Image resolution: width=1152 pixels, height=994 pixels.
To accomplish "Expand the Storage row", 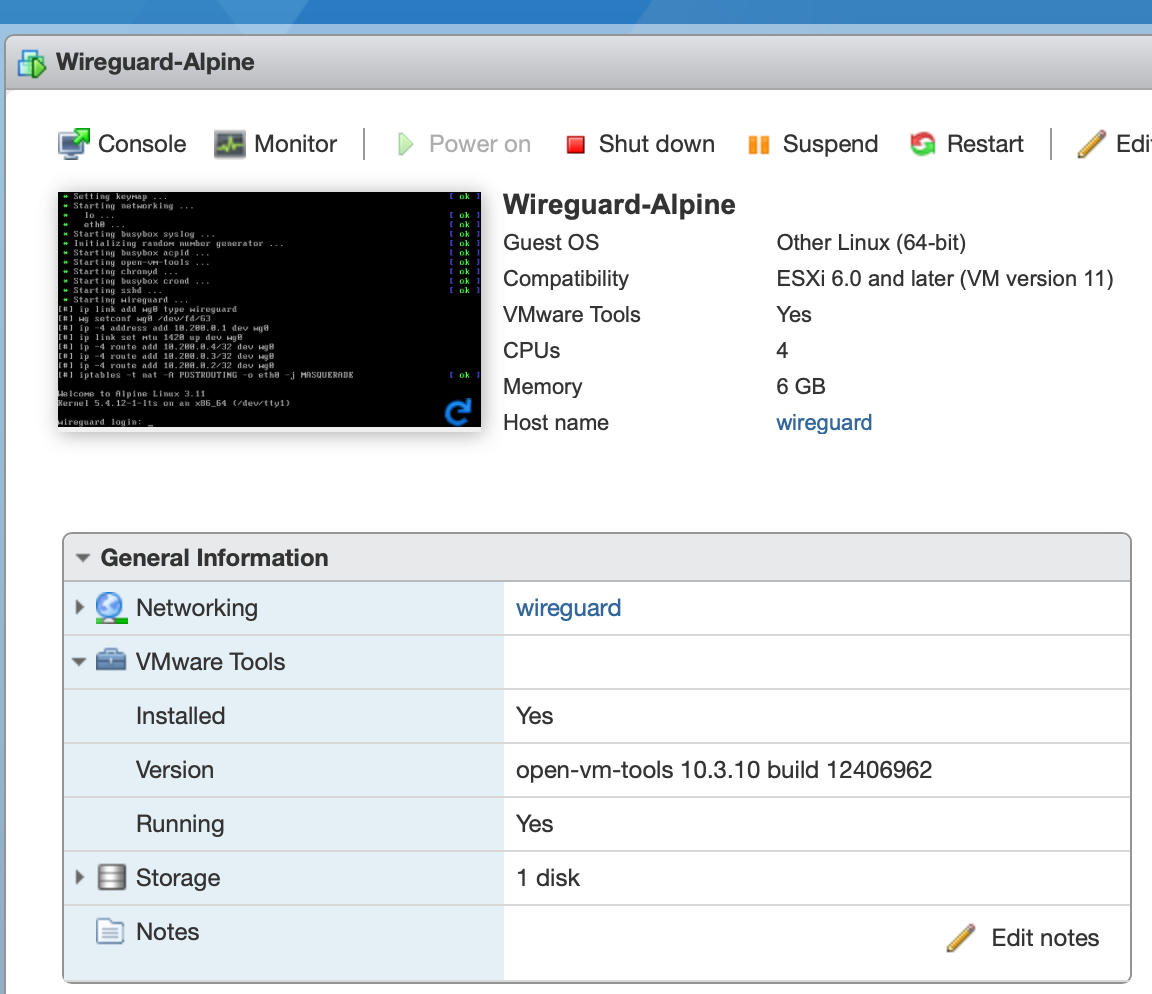I will 80,876.
